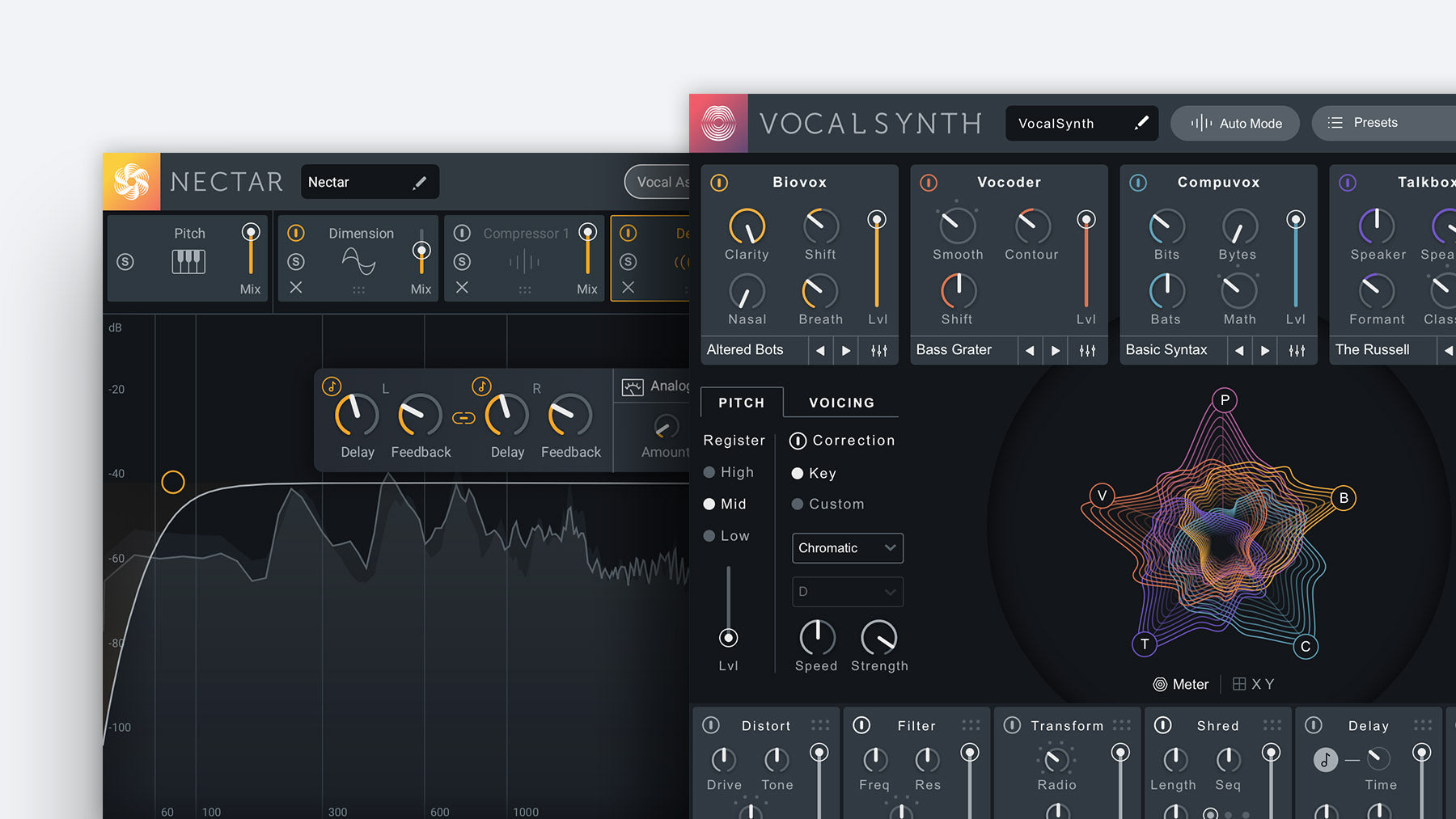Toggle pitch Correction power button
This screenshot has width=1456, height=819.
tap(798, 441)
